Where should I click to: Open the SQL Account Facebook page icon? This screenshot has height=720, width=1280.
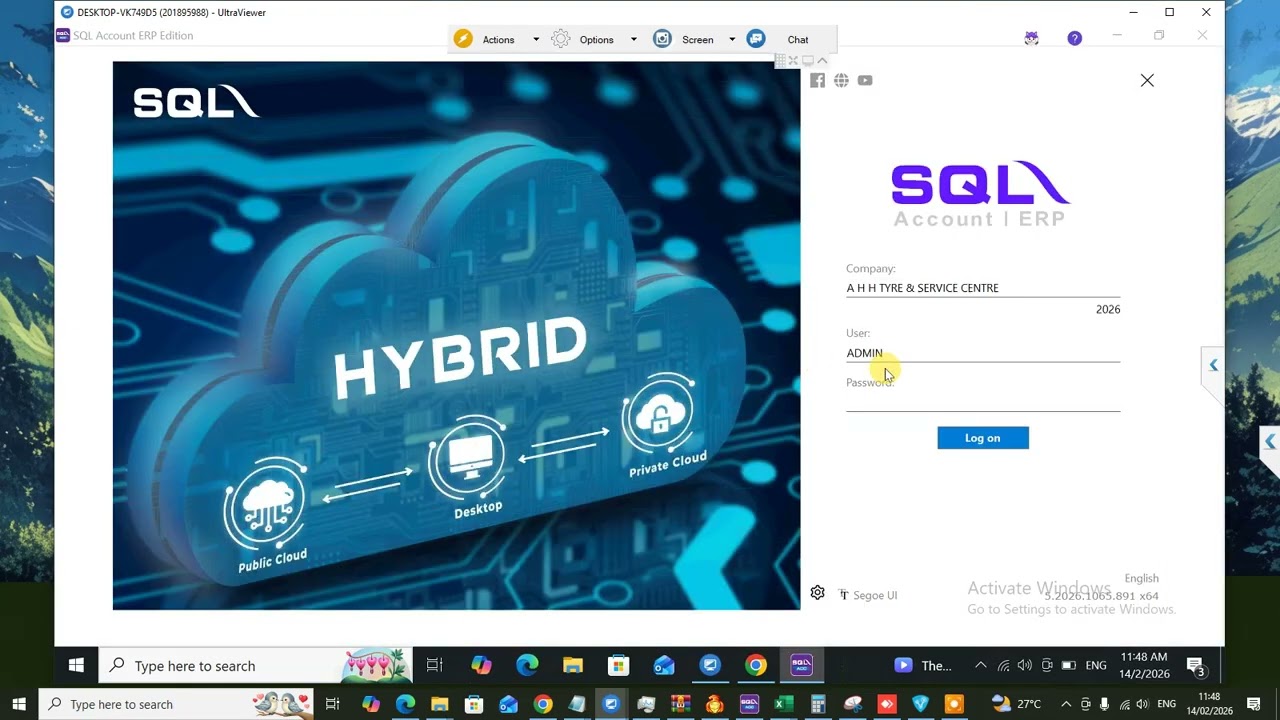point(817,80)
